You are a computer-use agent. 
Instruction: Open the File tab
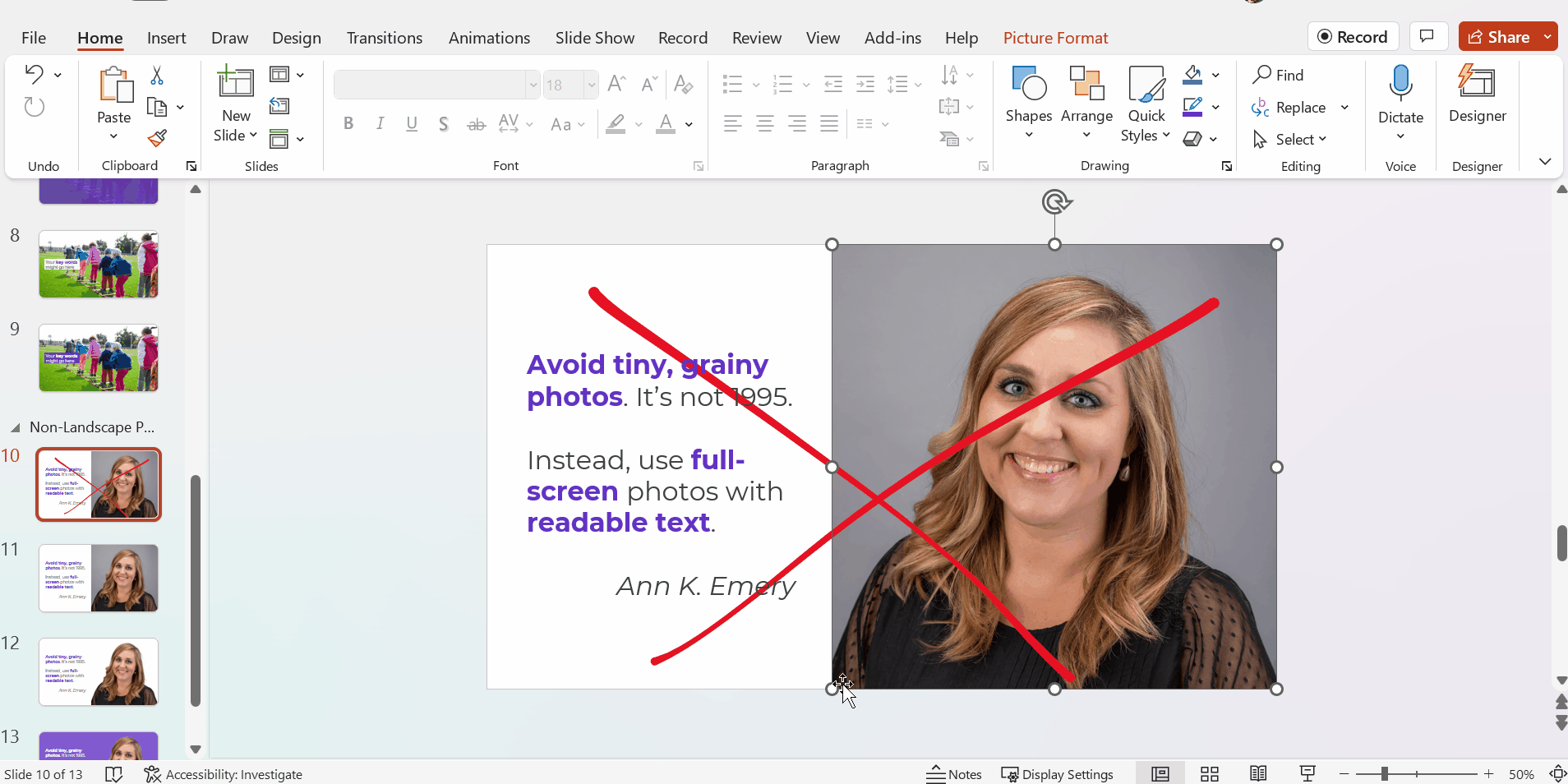click(34, 38)
